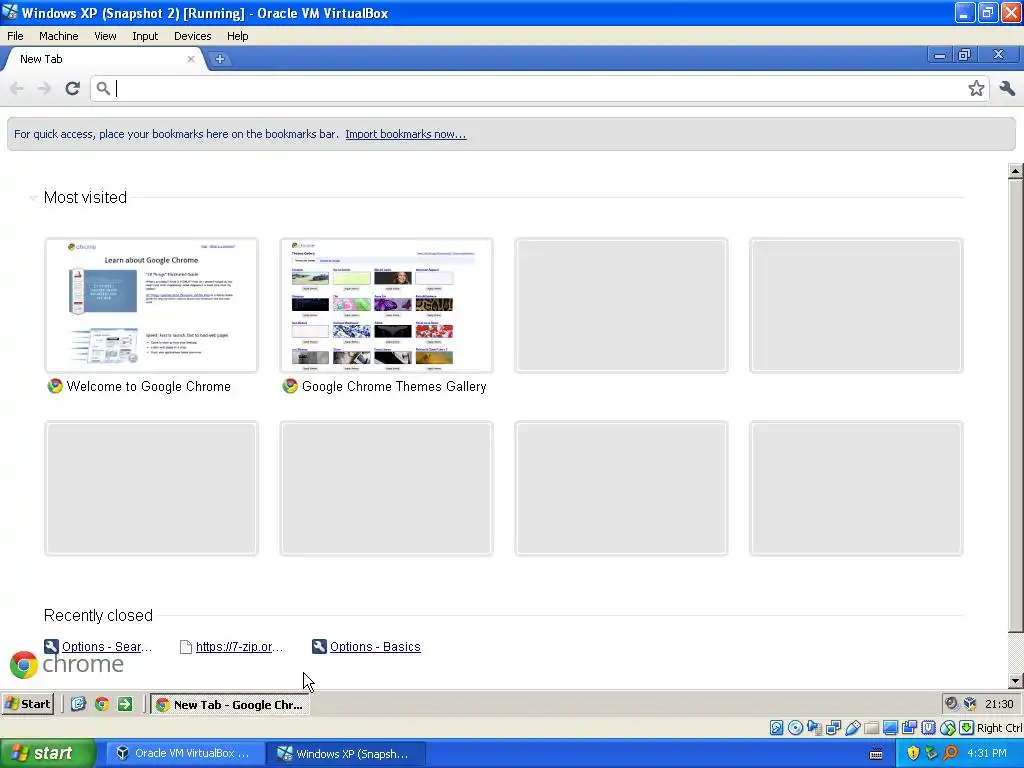Restore down the Chrome window inside the guest
The width and height of the screenshot is (1024, 768).
[x=964, y=56]
